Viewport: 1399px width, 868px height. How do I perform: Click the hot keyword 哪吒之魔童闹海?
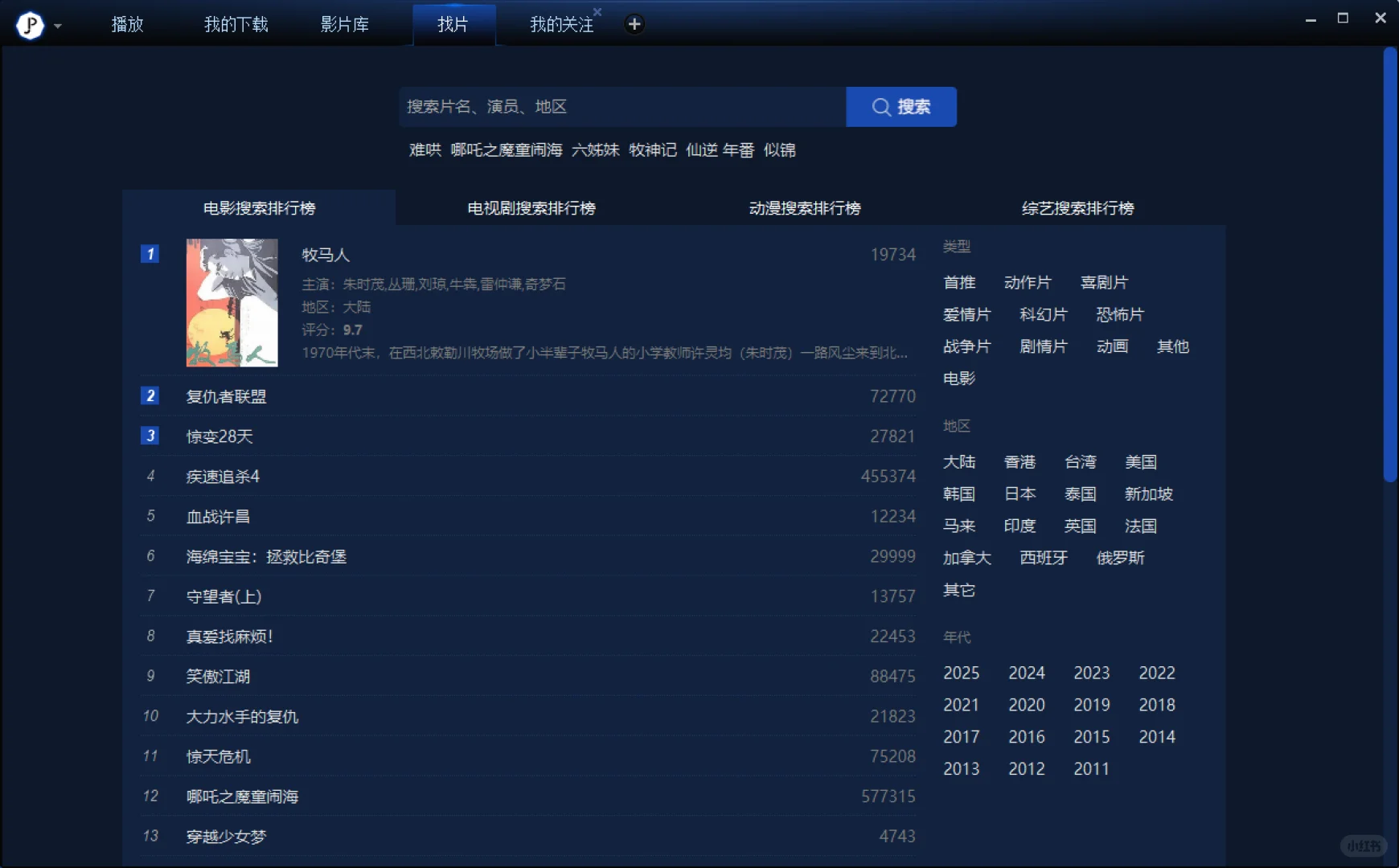(x=507, y=150)
